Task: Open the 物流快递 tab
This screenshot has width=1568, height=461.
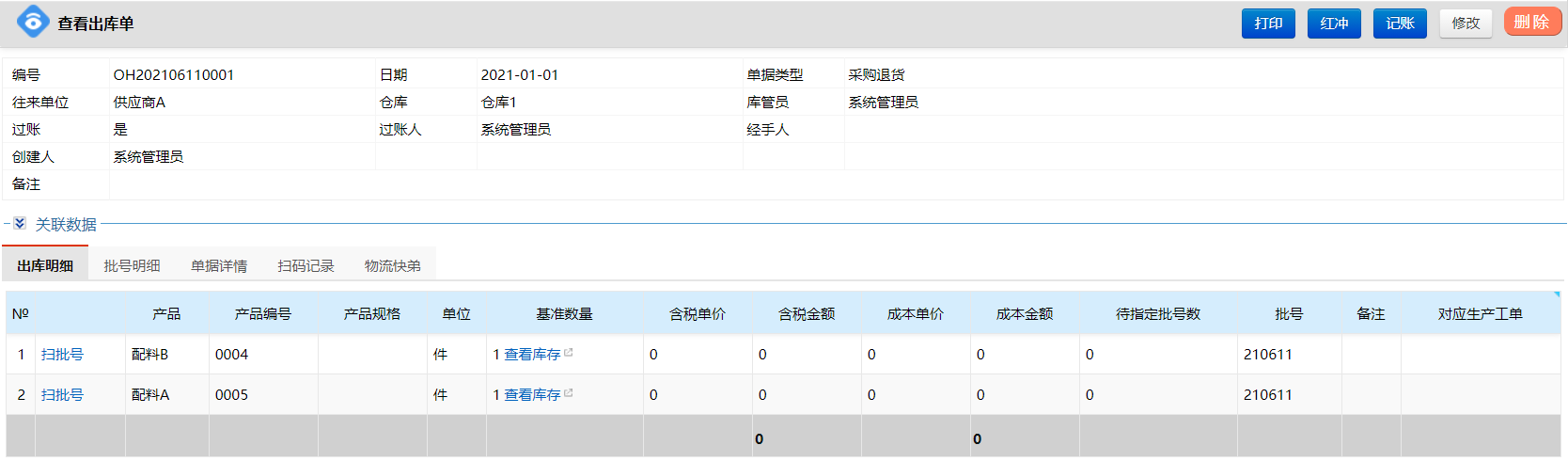Action: tap(393, 265)
